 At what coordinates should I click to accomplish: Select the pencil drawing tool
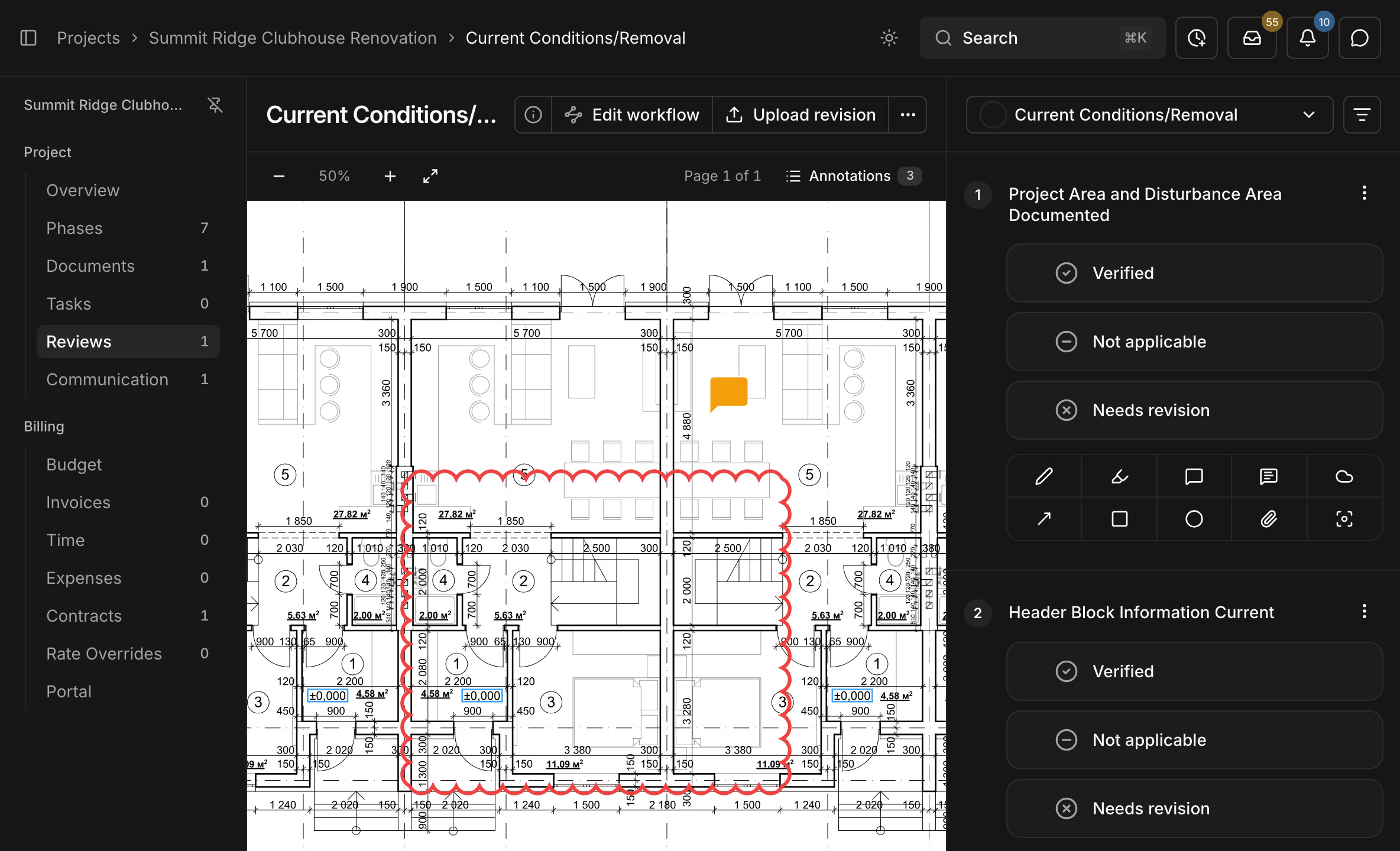pos(1044,476)
